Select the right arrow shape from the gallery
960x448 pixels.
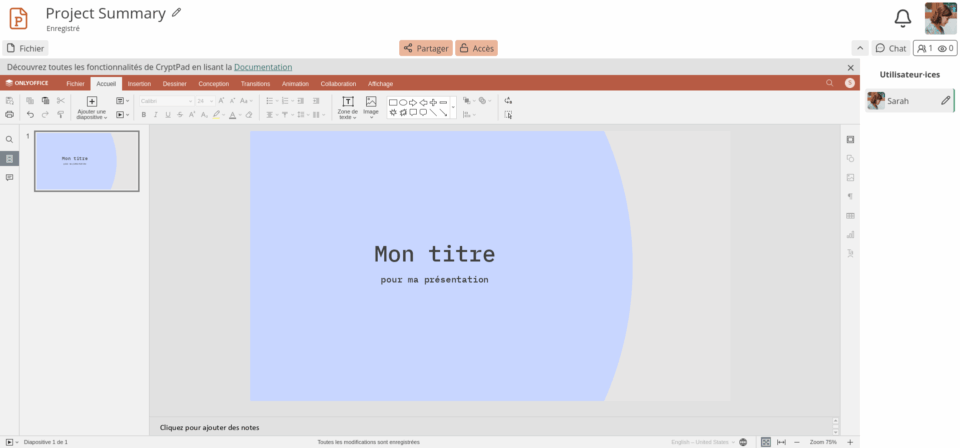pyautogui.click(x=413, y=103)
